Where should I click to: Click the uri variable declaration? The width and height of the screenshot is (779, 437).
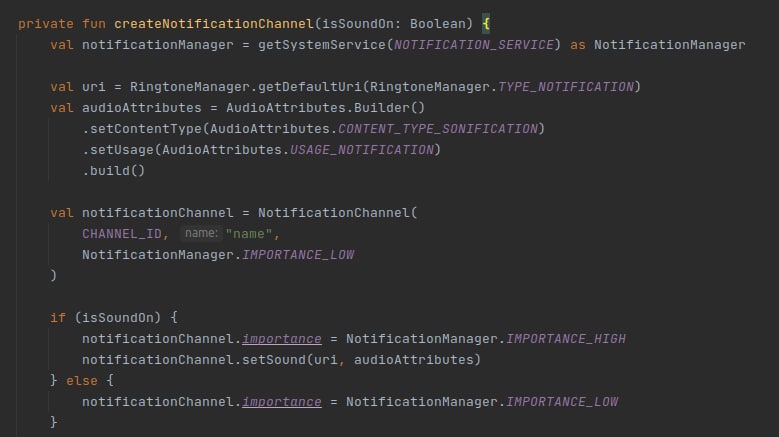tap(94, 87)
